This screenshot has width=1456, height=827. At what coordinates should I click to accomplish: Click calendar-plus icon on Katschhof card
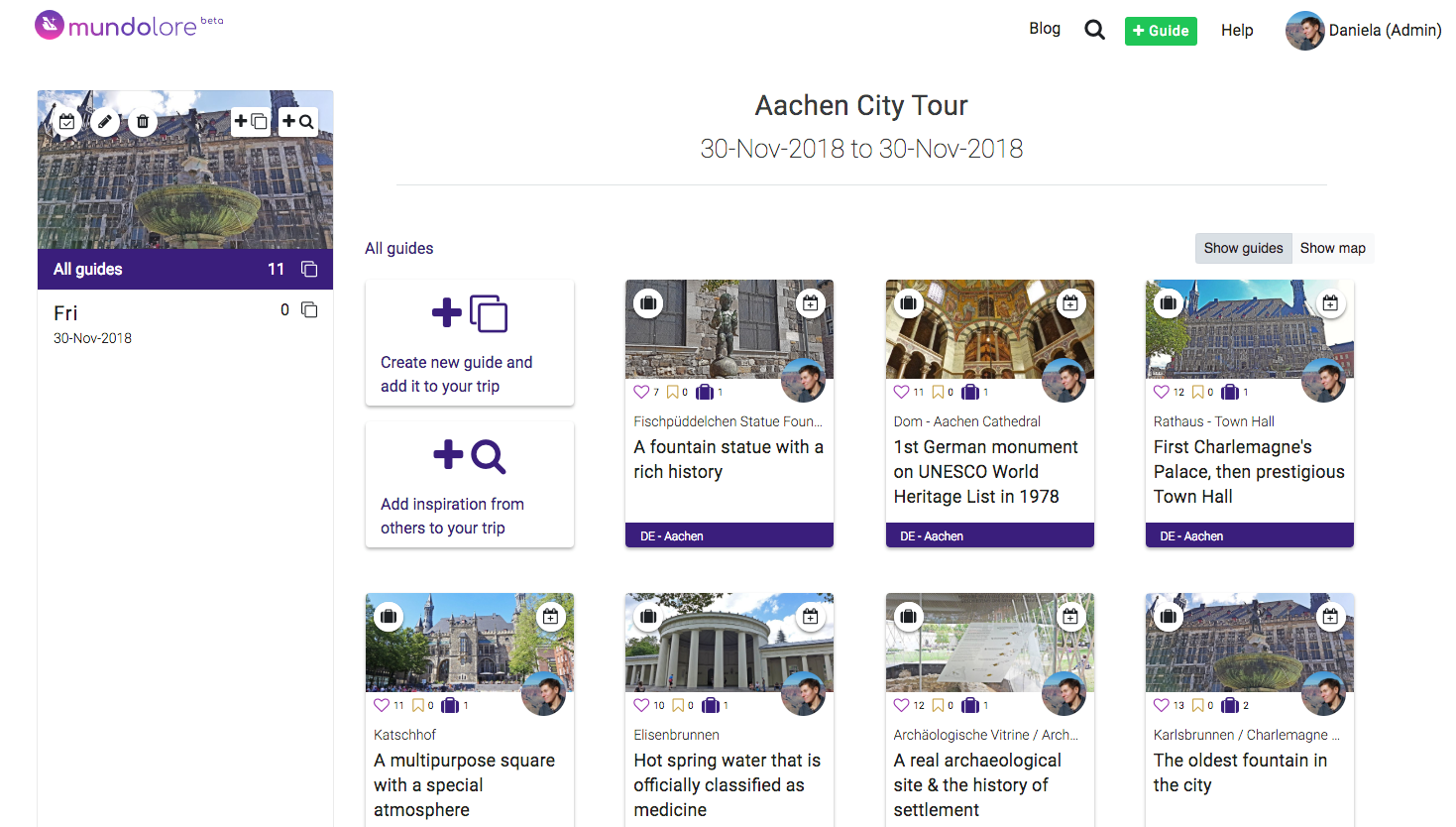[x=550, y=616]
